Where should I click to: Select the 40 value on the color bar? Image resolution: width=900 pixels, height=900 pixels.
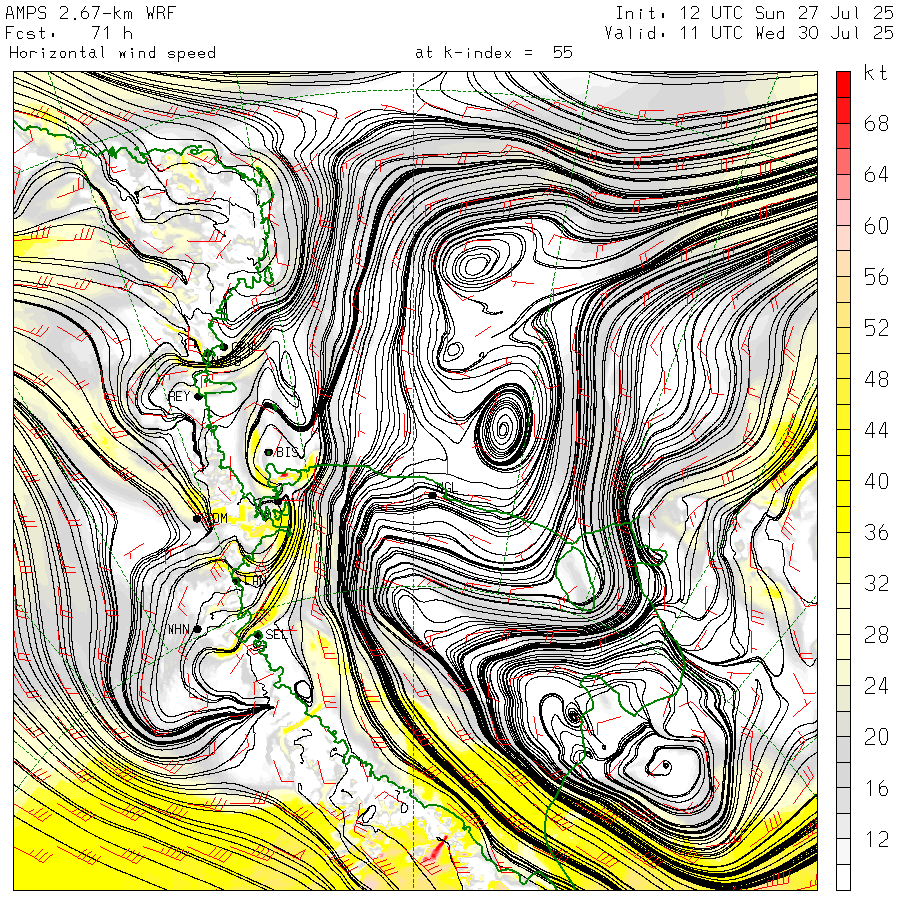[x=876, y=481]
